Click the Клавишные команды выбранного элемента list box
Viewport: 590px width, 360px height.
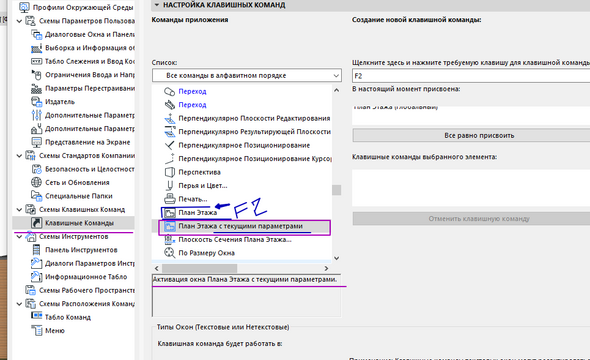pyautogui.click(x=471, y=187)
